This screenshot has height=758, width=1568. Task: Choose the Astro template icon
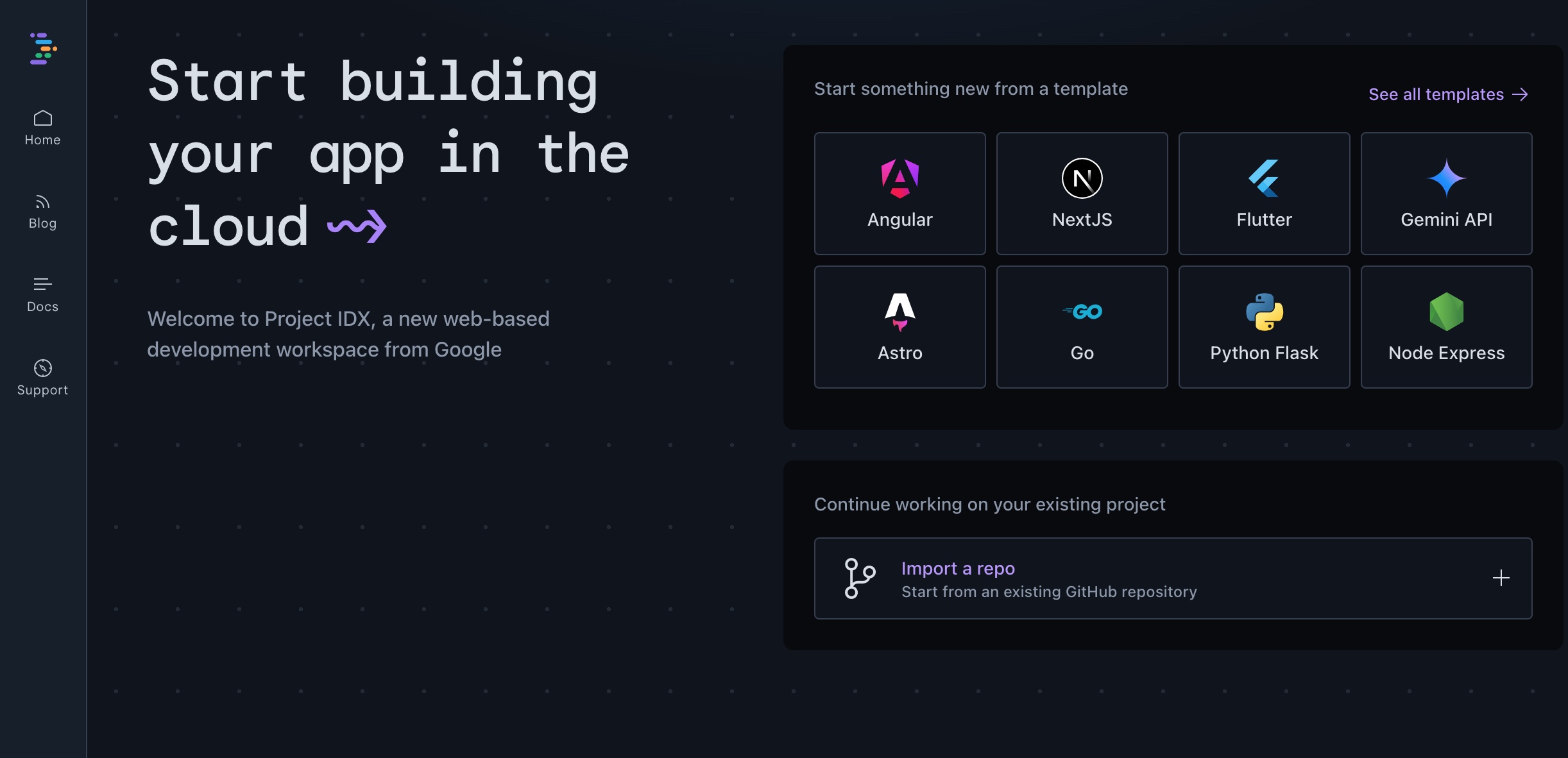899,312
